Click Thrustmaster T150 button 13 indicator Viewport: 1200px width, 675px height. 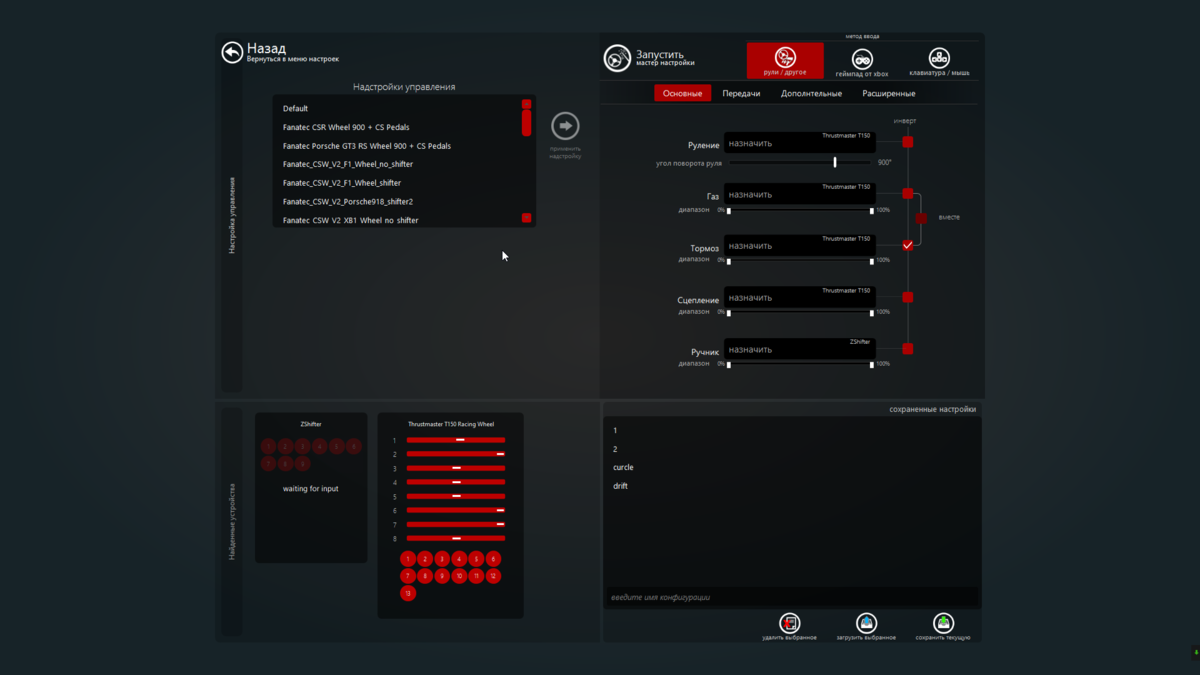[x=408, y=593]
